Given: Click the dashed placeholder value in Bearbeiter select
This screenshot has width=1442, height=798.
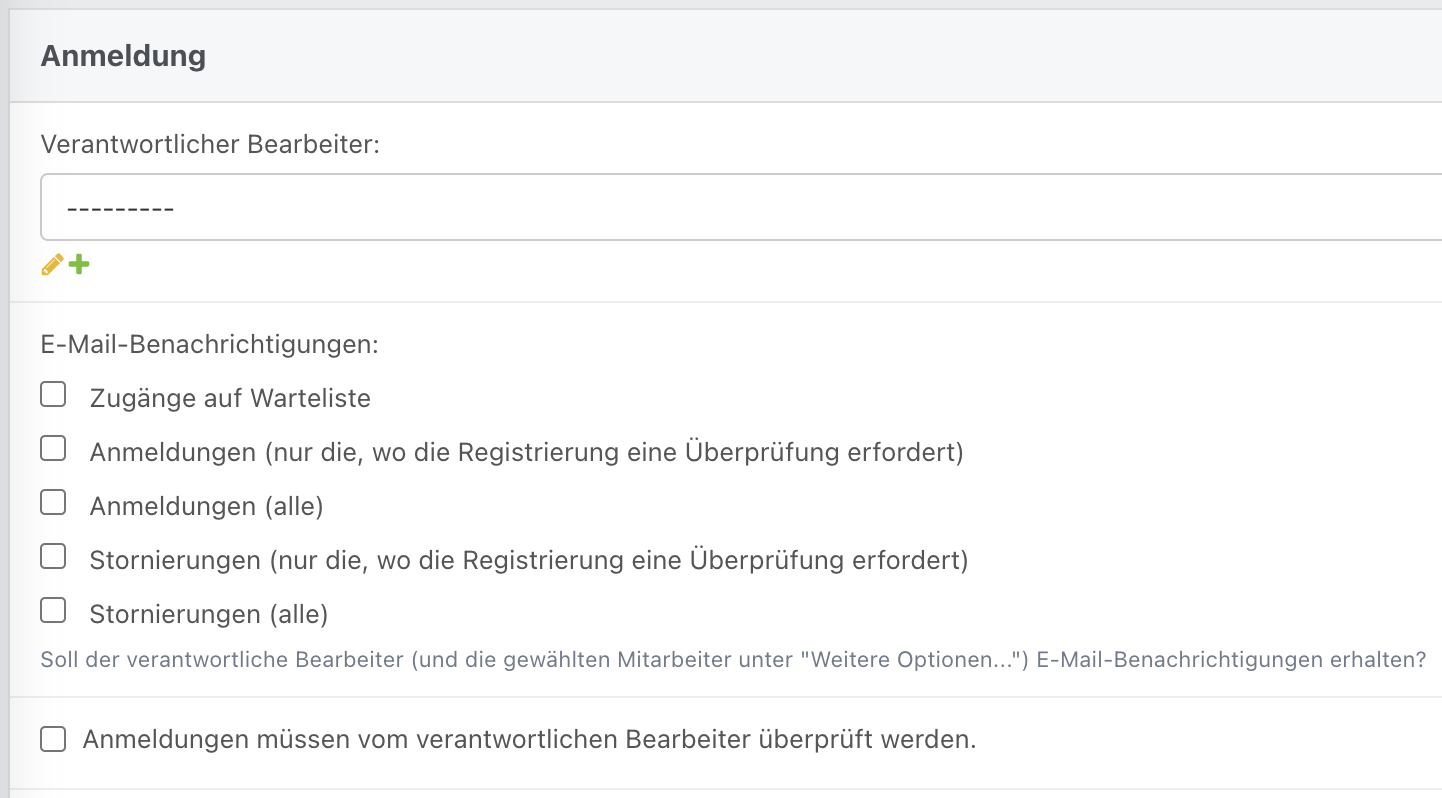Looking at the screenshot, I should 120,208.
